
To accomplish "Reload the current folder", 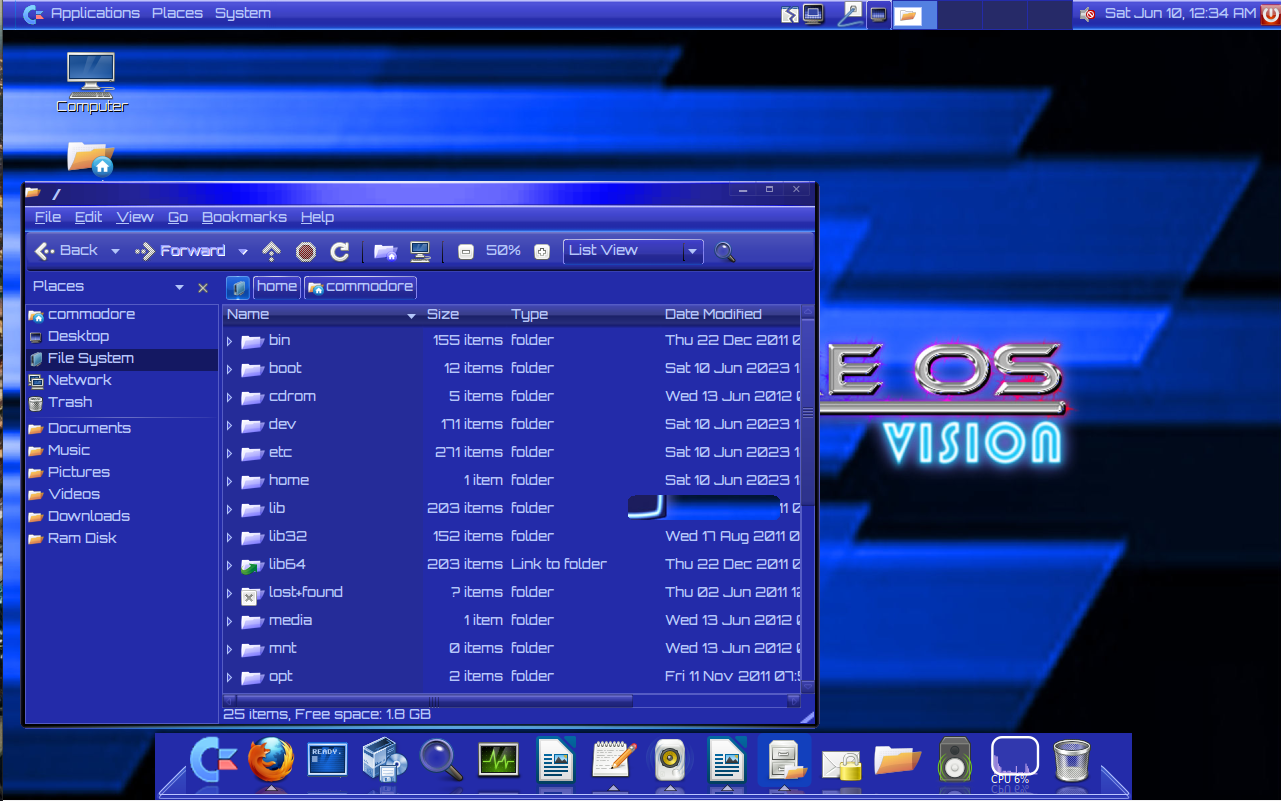I will click(x=340, y=251).
